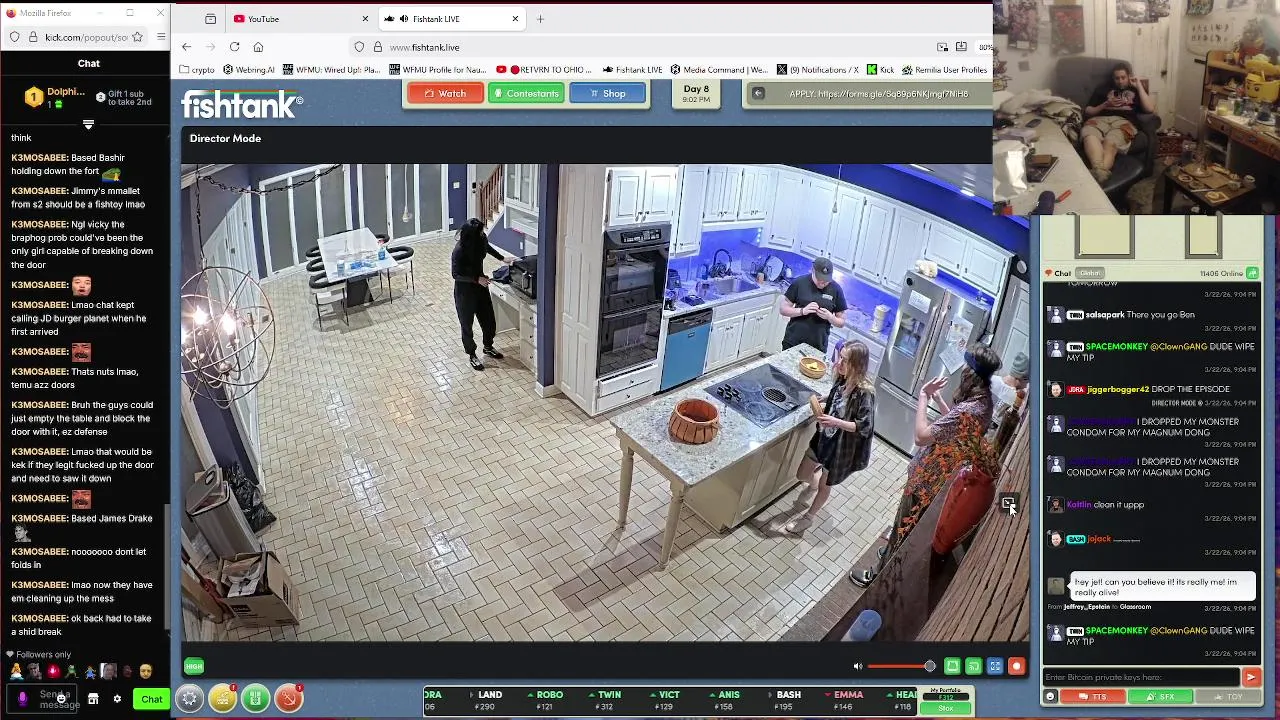Toggle the SFX message option
1280x720 pixels.
[1160, 696]
